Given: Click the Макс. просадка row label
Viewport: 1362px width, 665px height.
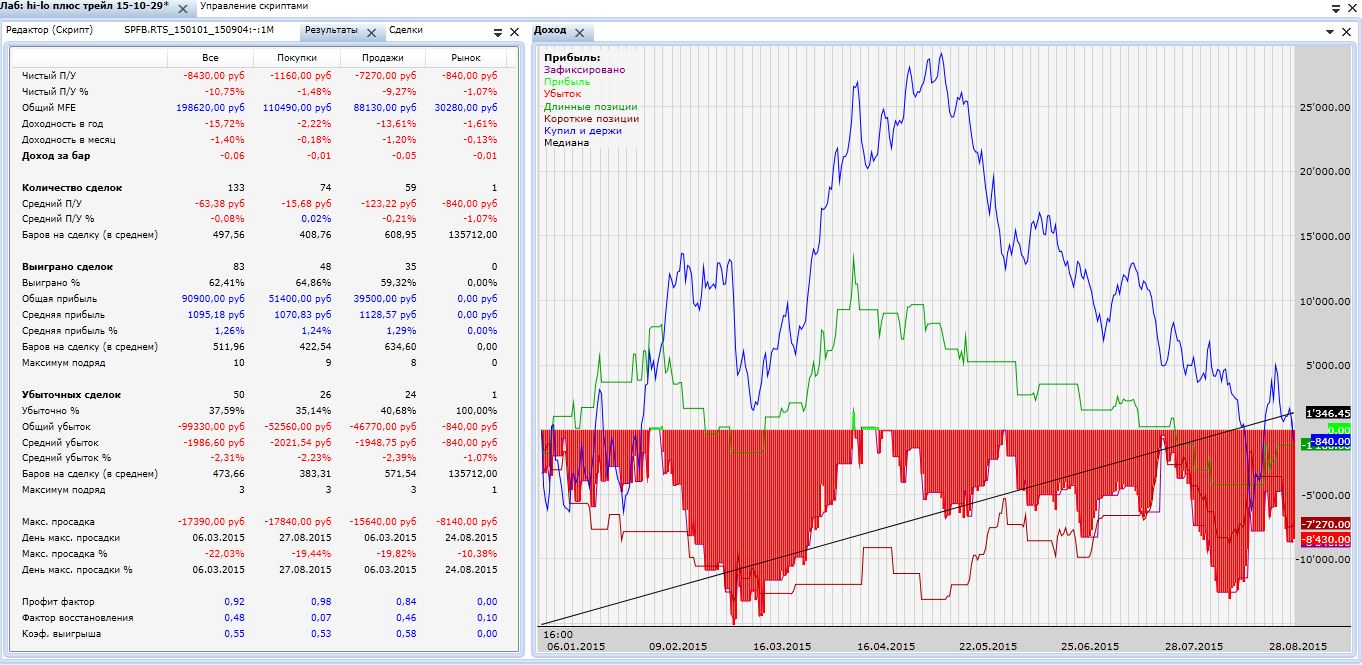Looking at the screenshot, I should [x=58, y=522].
